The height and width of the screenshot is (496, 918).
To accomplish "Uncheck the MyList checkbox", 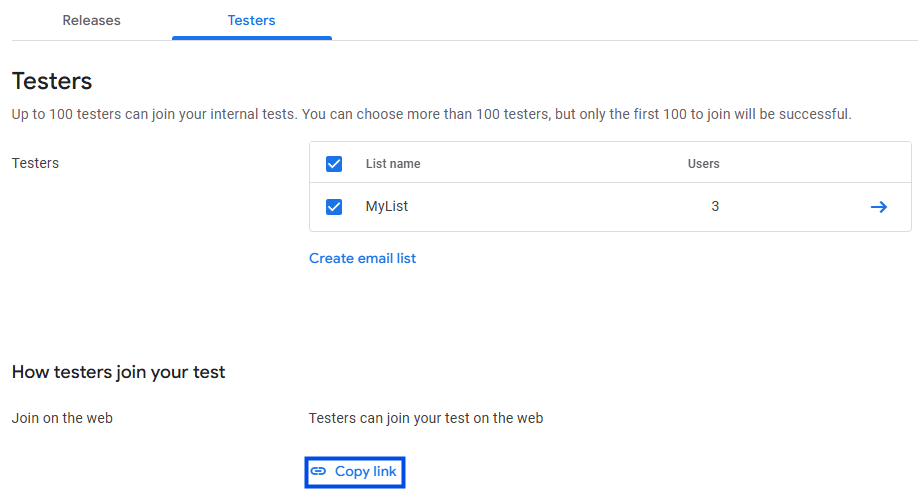I will pyautogui.click(x=334, y=207).
